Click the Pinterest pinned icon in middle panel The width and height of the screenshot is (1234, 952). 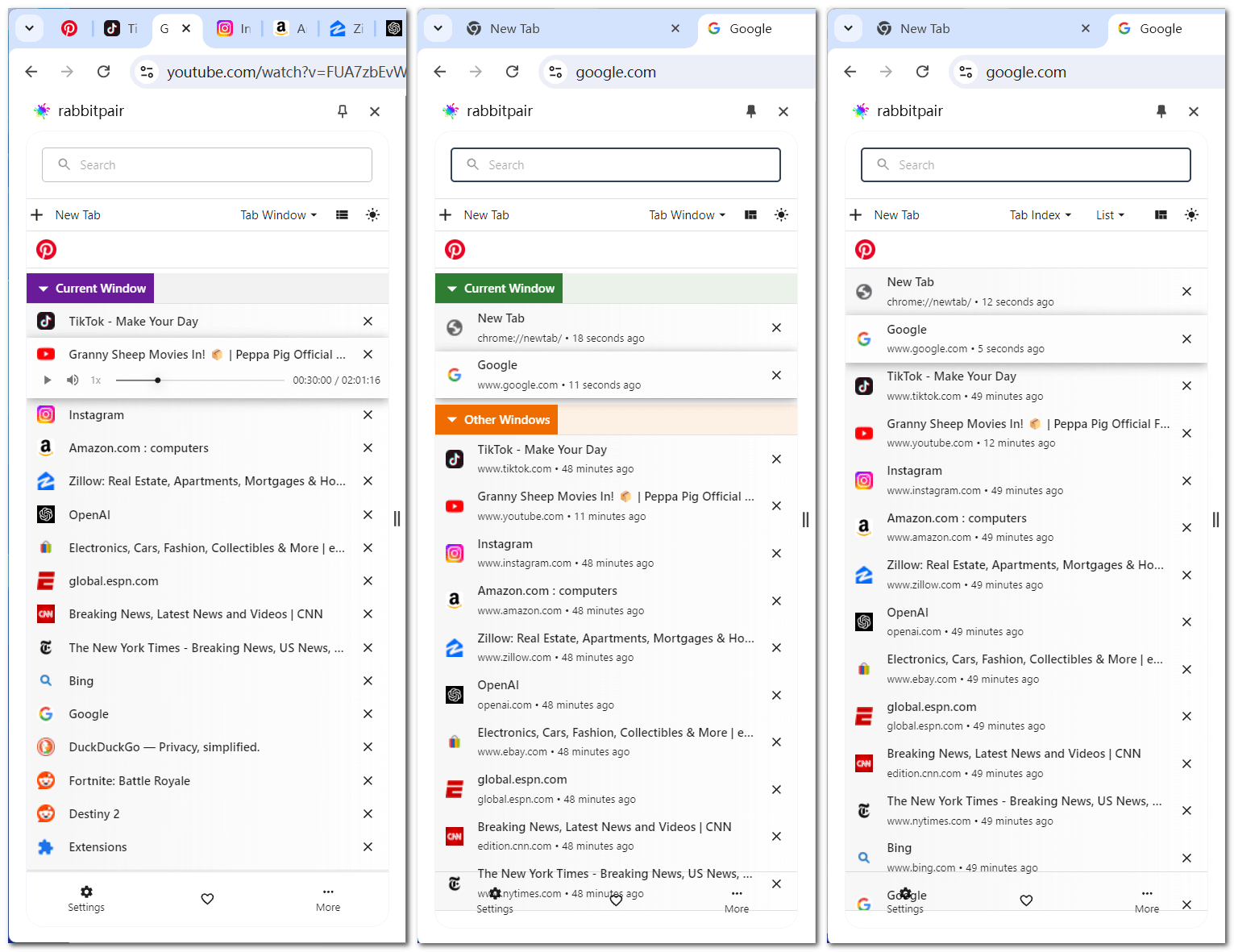click(455, 250)
